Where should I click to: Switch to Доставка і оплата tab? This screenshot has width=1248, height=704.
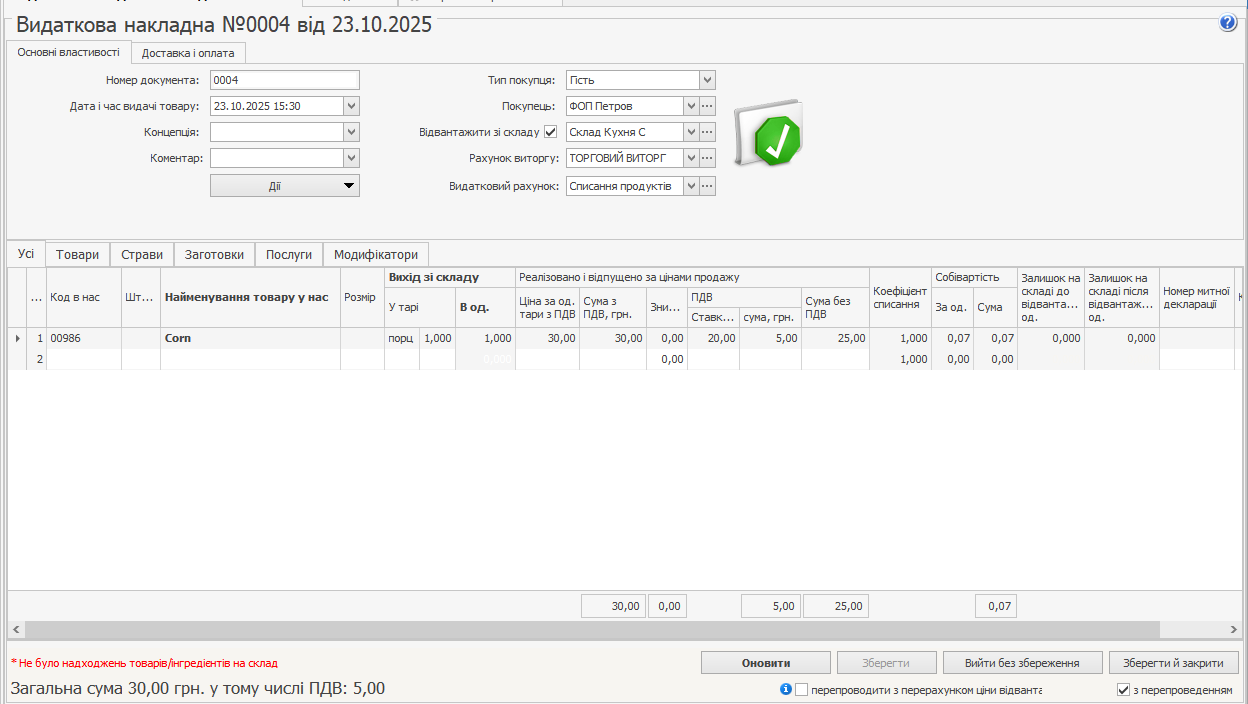coord(189,53)
